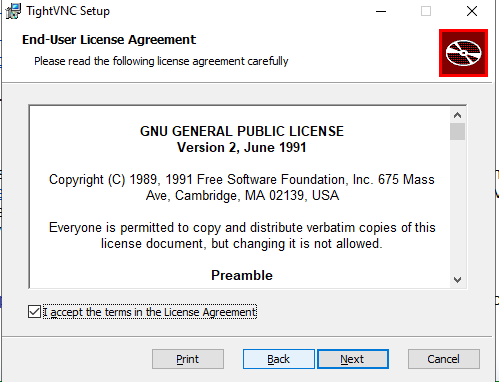The image size is (499, 382).
Task: Click the 'I accept the terms in the License Agreement' label
Action: 150,312
